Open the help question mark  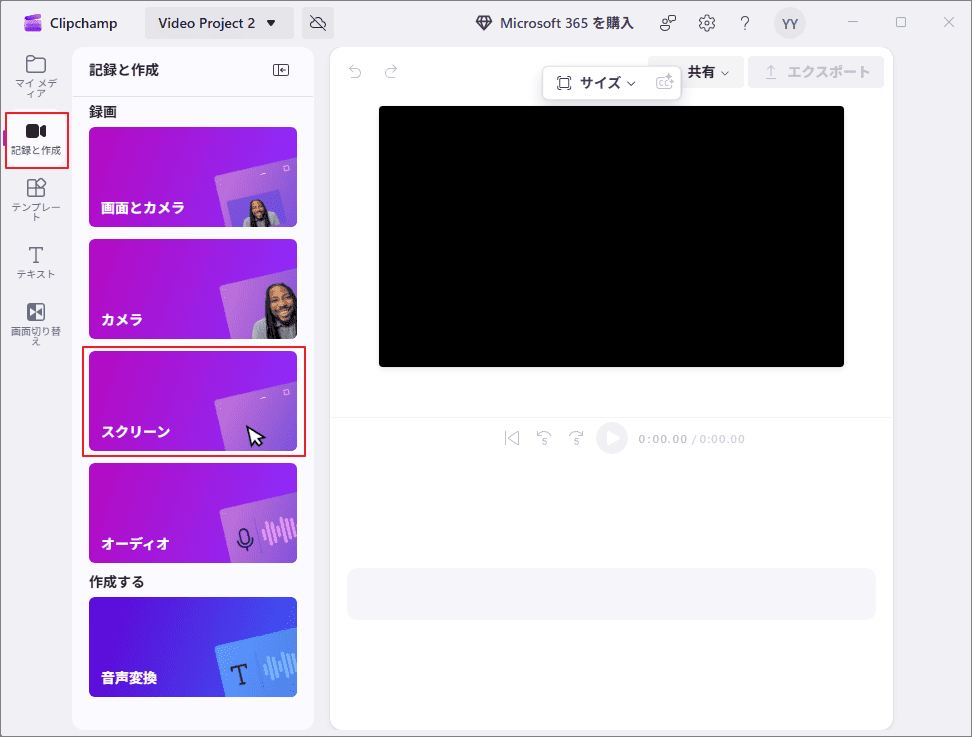click(x=745, y=24)
